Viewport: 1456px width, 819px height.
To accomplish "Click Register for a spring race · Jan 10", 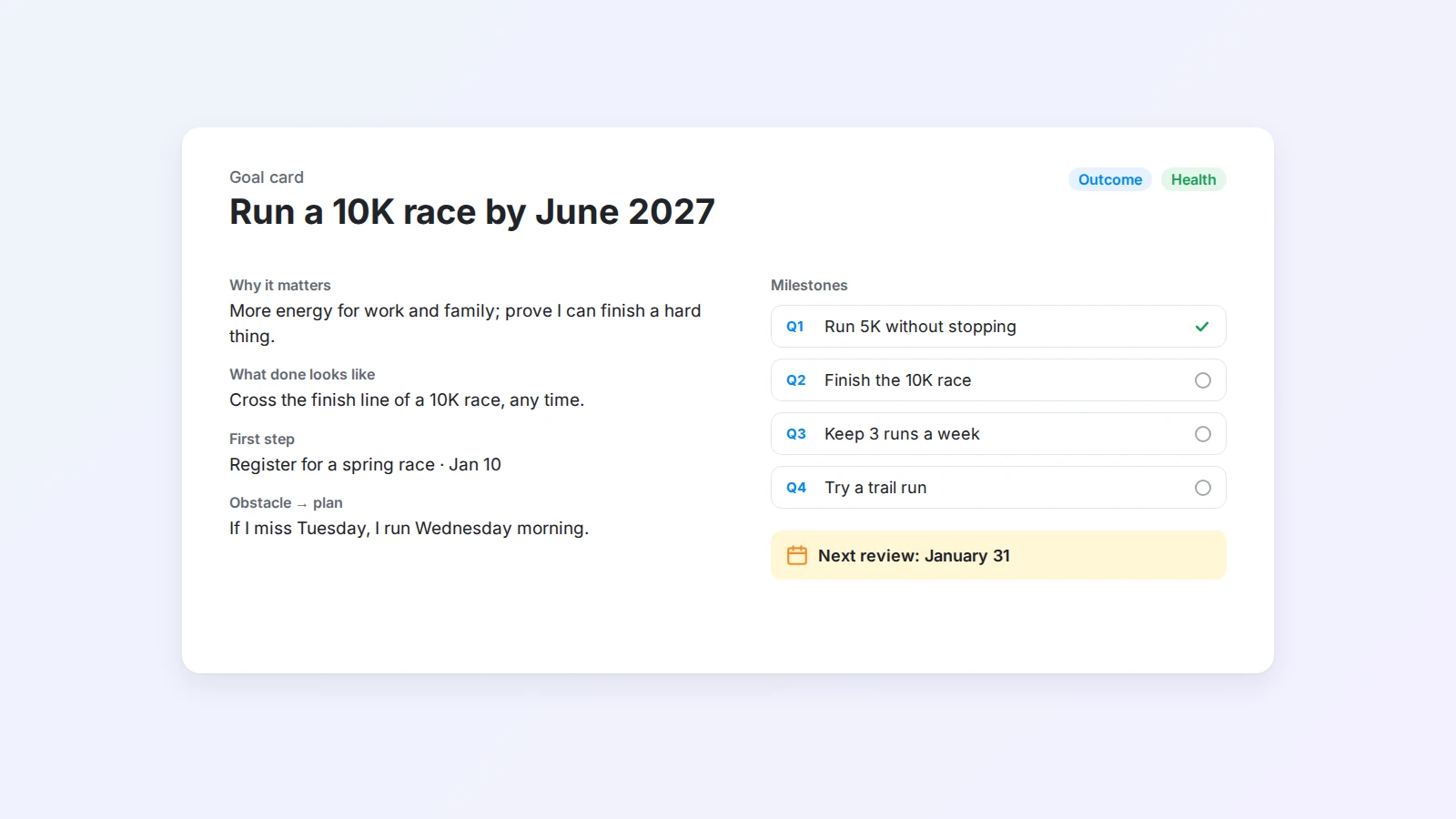I will pos(365,464).
